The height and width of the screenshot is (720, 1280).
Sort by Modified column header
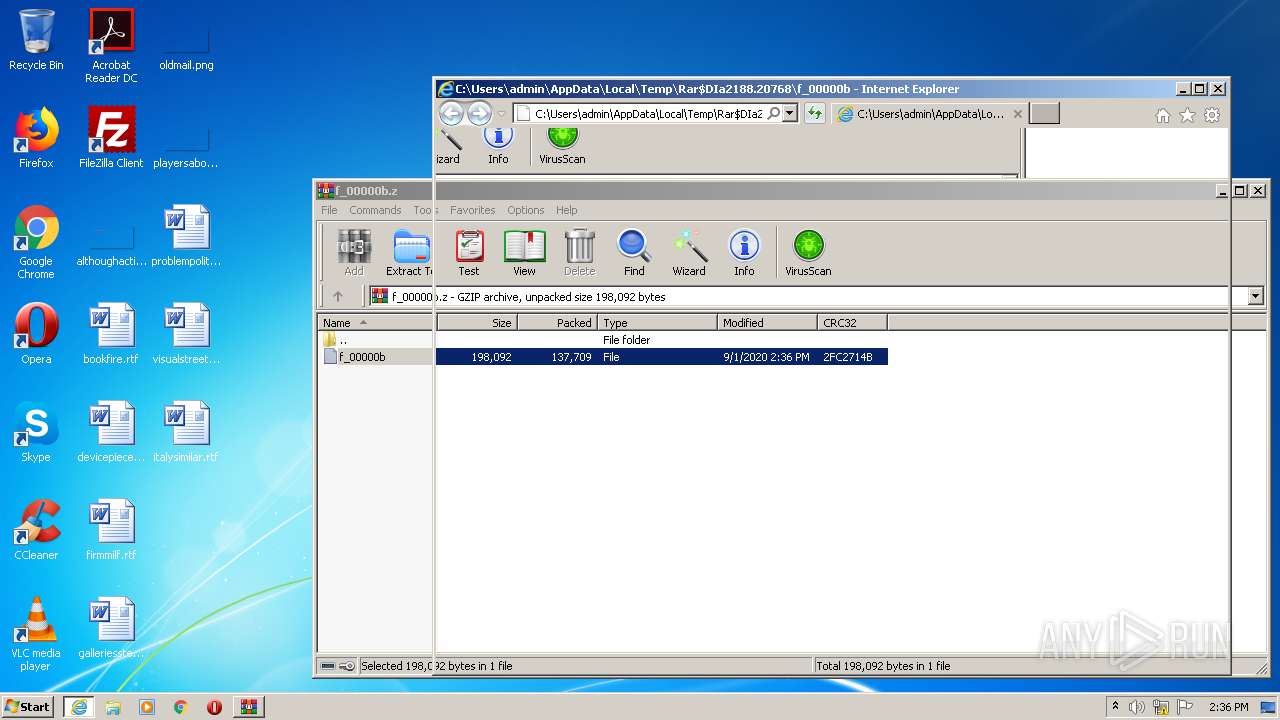(x=768, y=323)
